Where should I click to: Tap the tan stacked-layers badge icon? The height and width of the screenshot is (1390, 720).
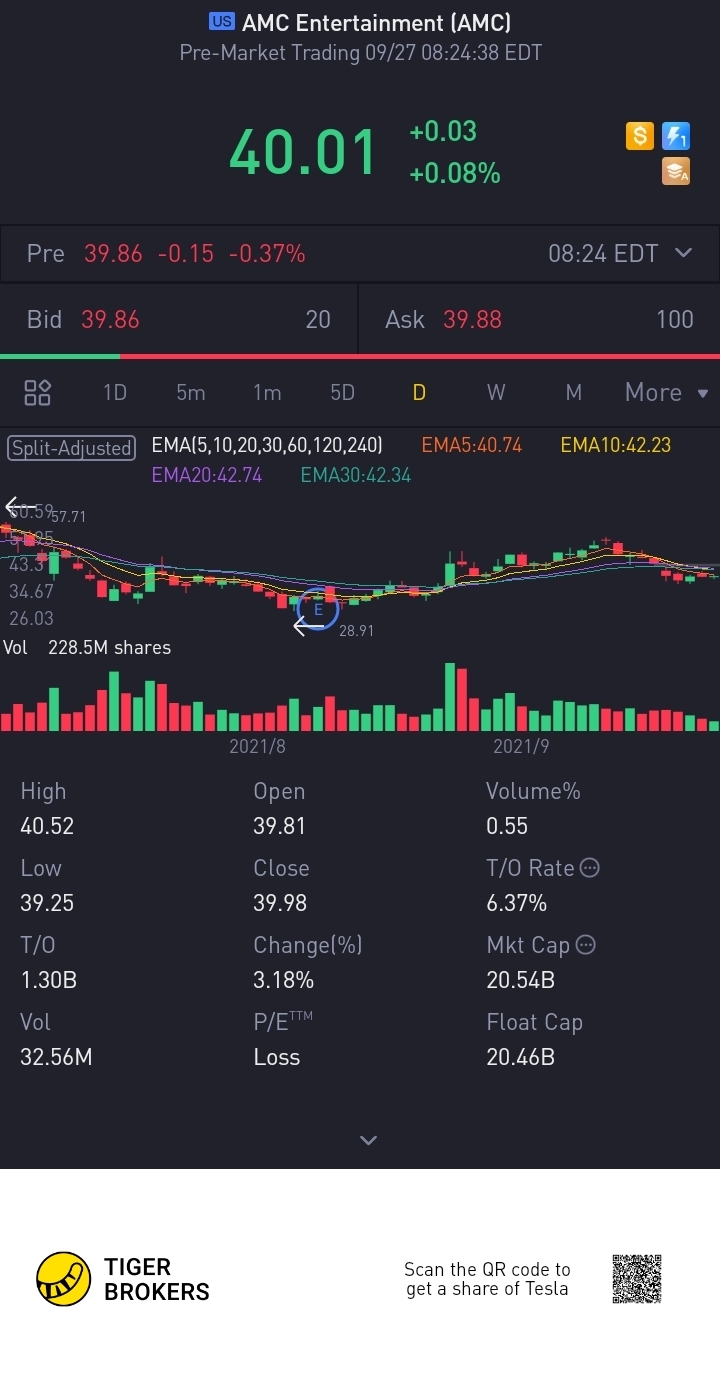[x=676, y=172]
